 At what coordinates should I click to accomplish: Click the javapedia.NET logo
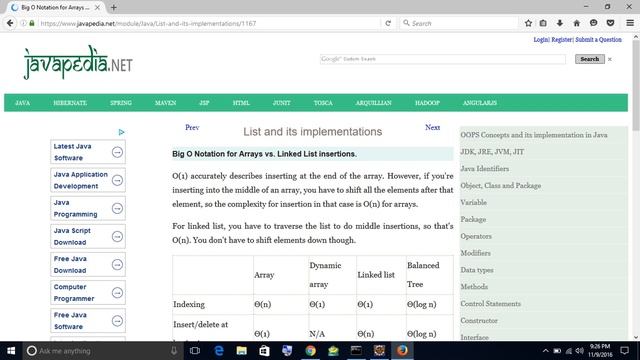point(78,63)
